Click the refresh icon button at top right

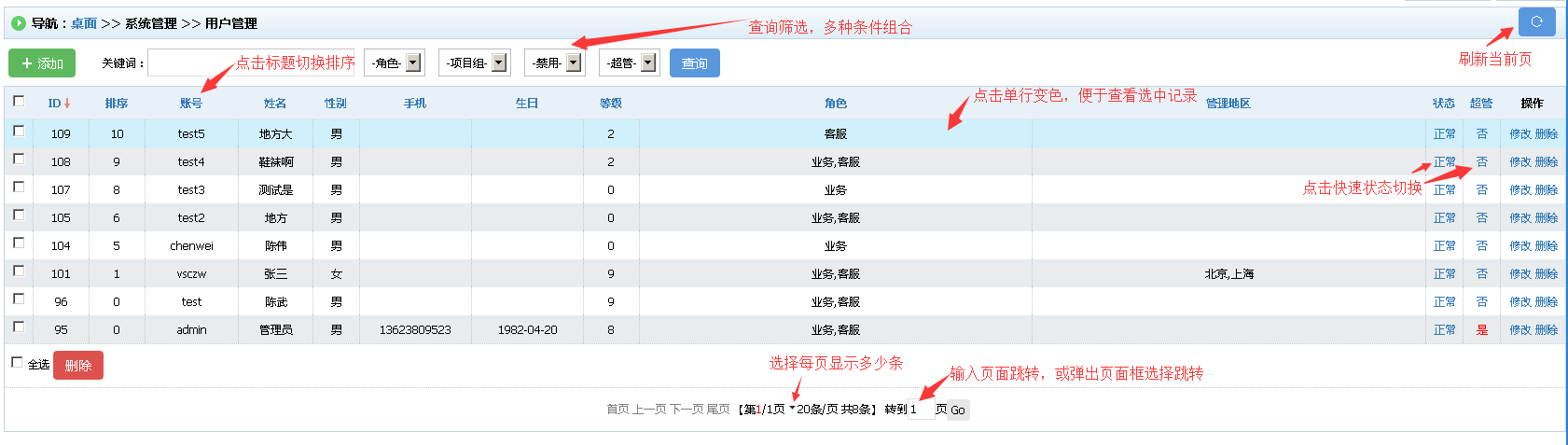1536,21
